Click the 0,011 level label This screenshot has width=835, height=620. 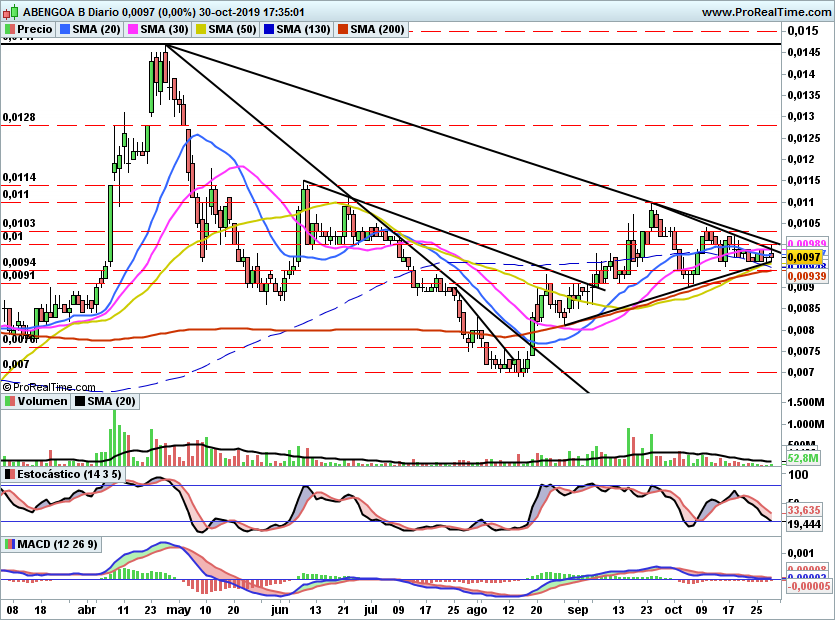15,194
